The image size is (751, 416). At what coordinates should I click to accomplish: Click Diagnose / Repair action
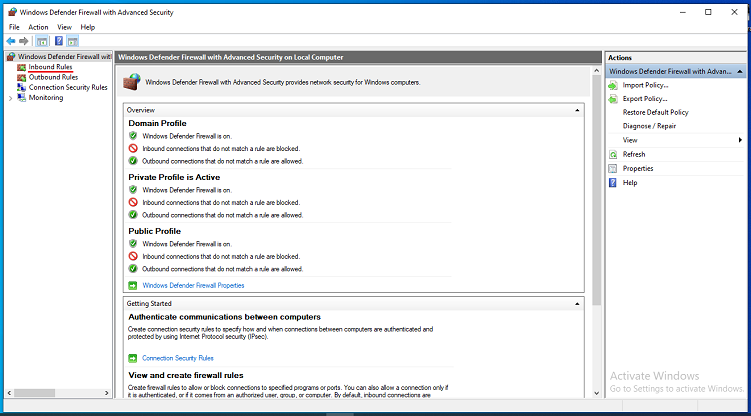[x=649, y=126]
